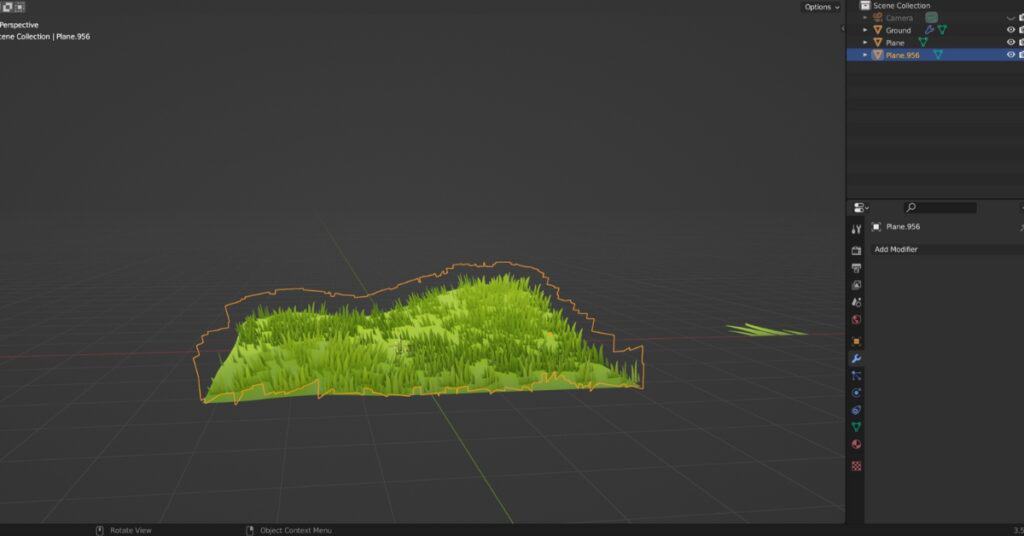The image size is (1024, 536).
Task: Select the Modifiers wrench tab
Action: click(856, 358)
